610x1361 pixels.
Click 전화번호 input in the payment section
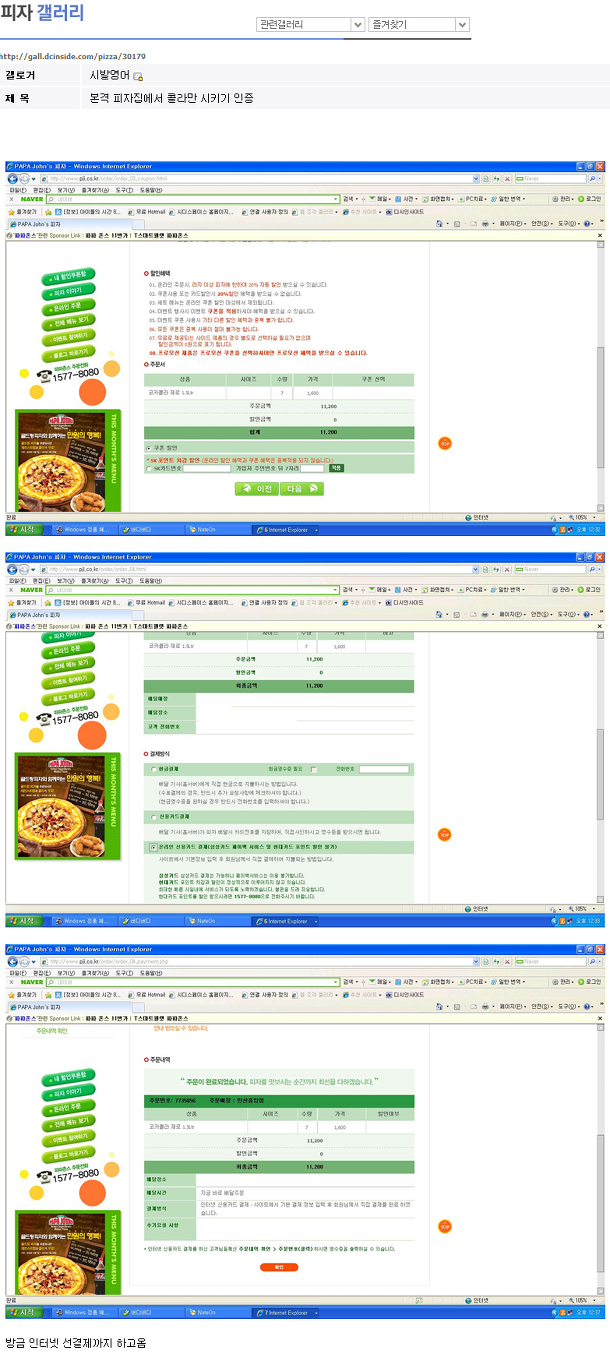tap(384, 769)
